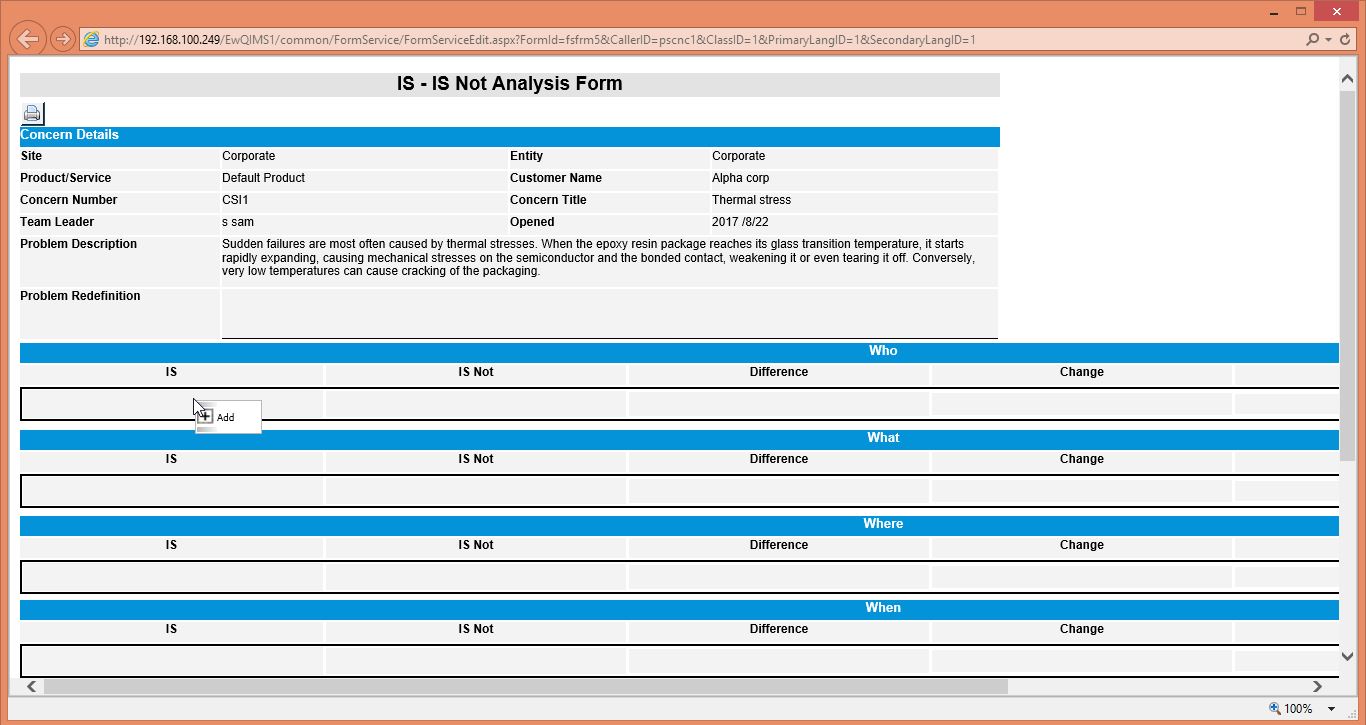
Task: Click the 'Change' column header under What
Action: tap(1082, 459)
